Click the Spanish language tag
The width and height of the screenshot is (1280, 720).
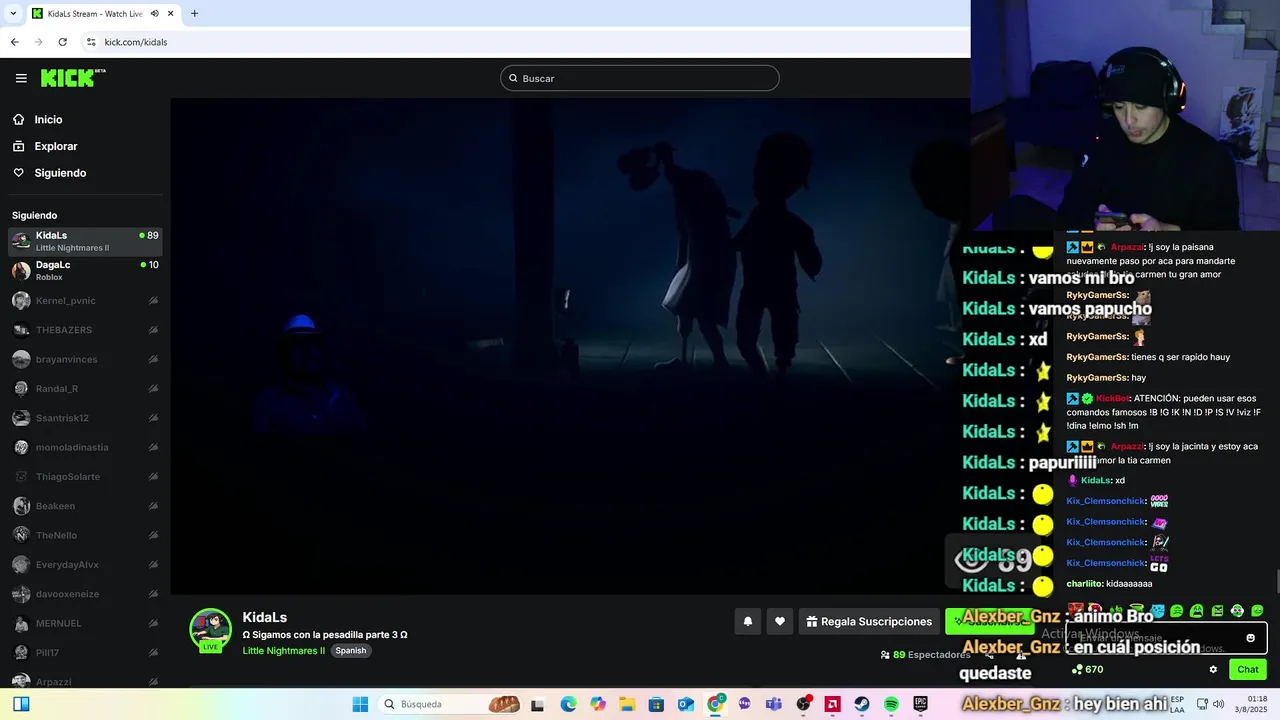coord(351,650)
